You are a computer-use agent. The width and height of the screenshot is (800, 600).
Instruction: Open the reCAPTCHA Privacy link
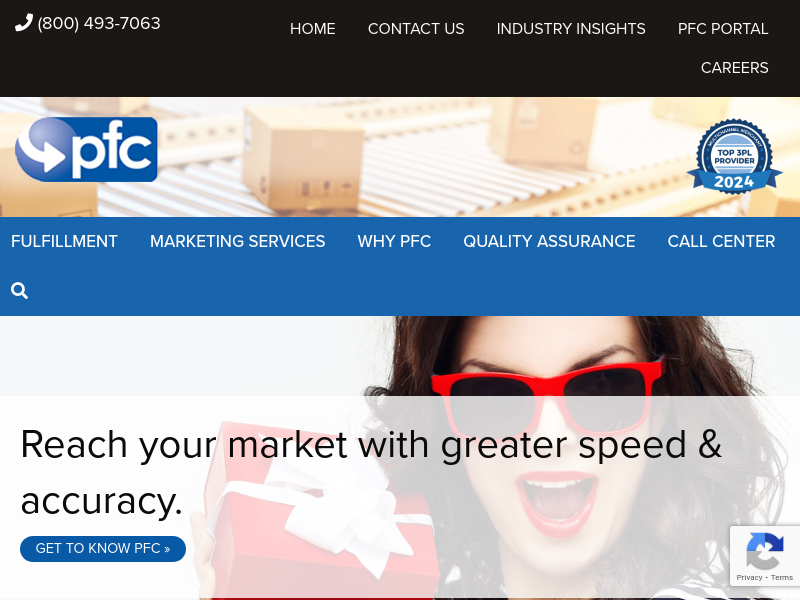click(749, 578)
